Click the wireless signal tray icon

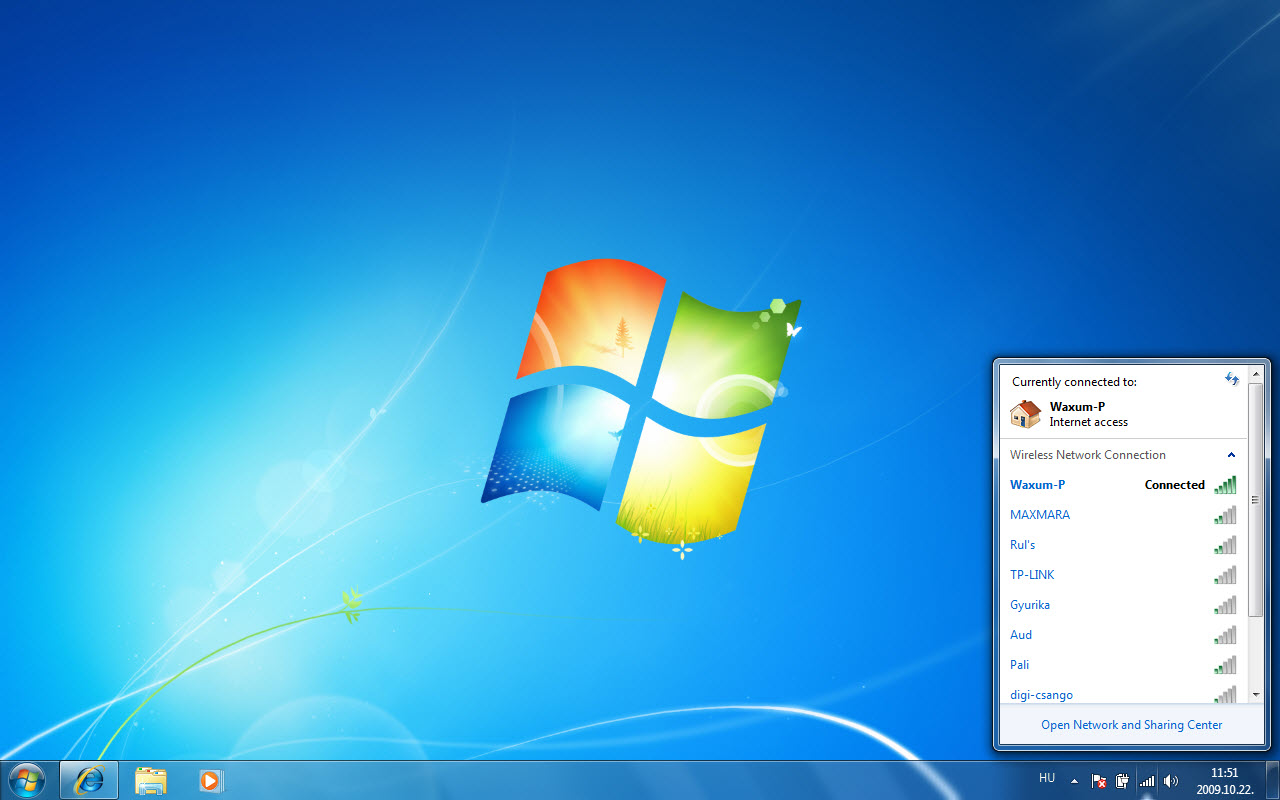1147,781
